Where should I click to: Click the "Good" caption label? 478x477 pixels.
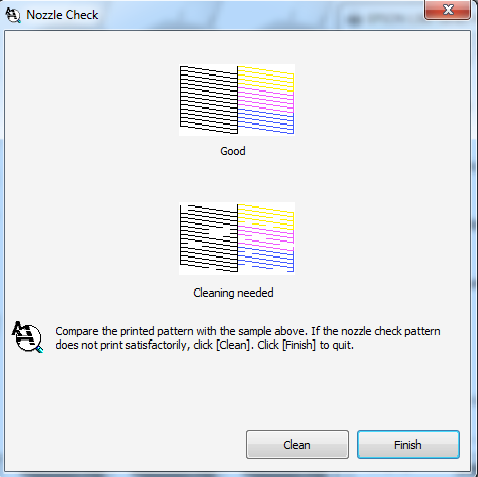click(x=233, y=151)
